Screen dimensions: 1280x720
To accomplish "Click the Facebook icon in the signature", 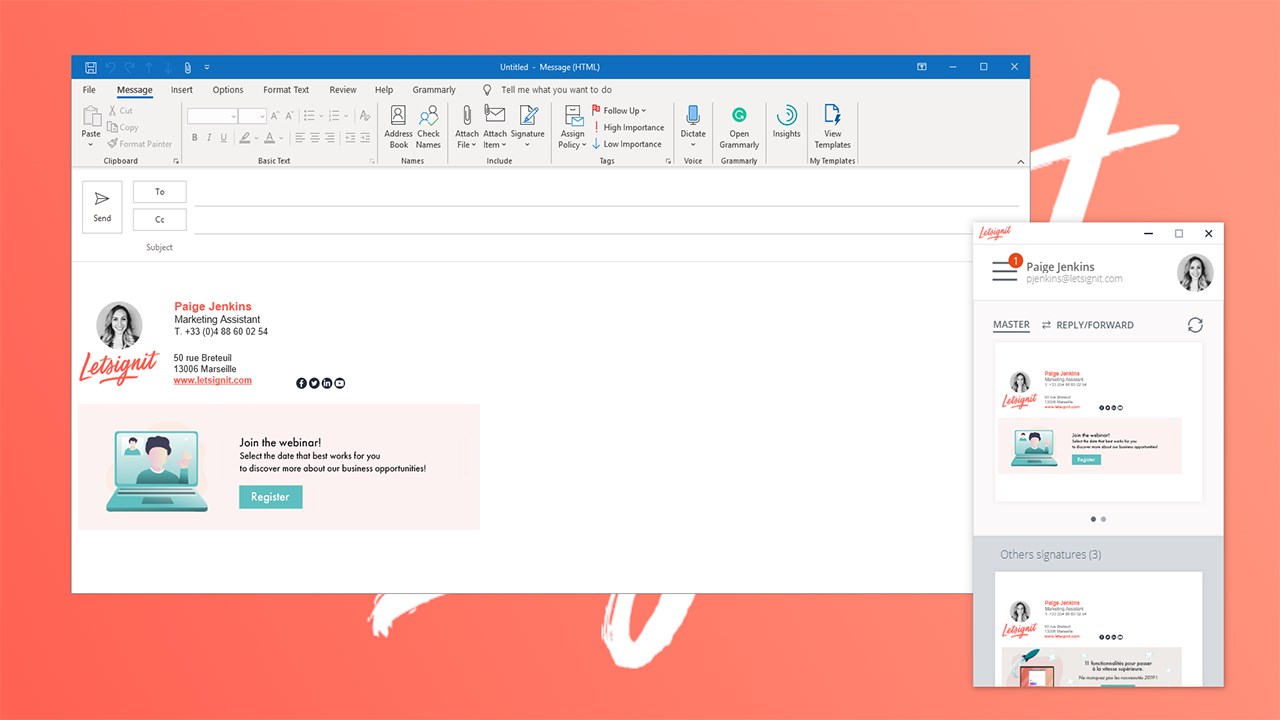I will [302, 383].
